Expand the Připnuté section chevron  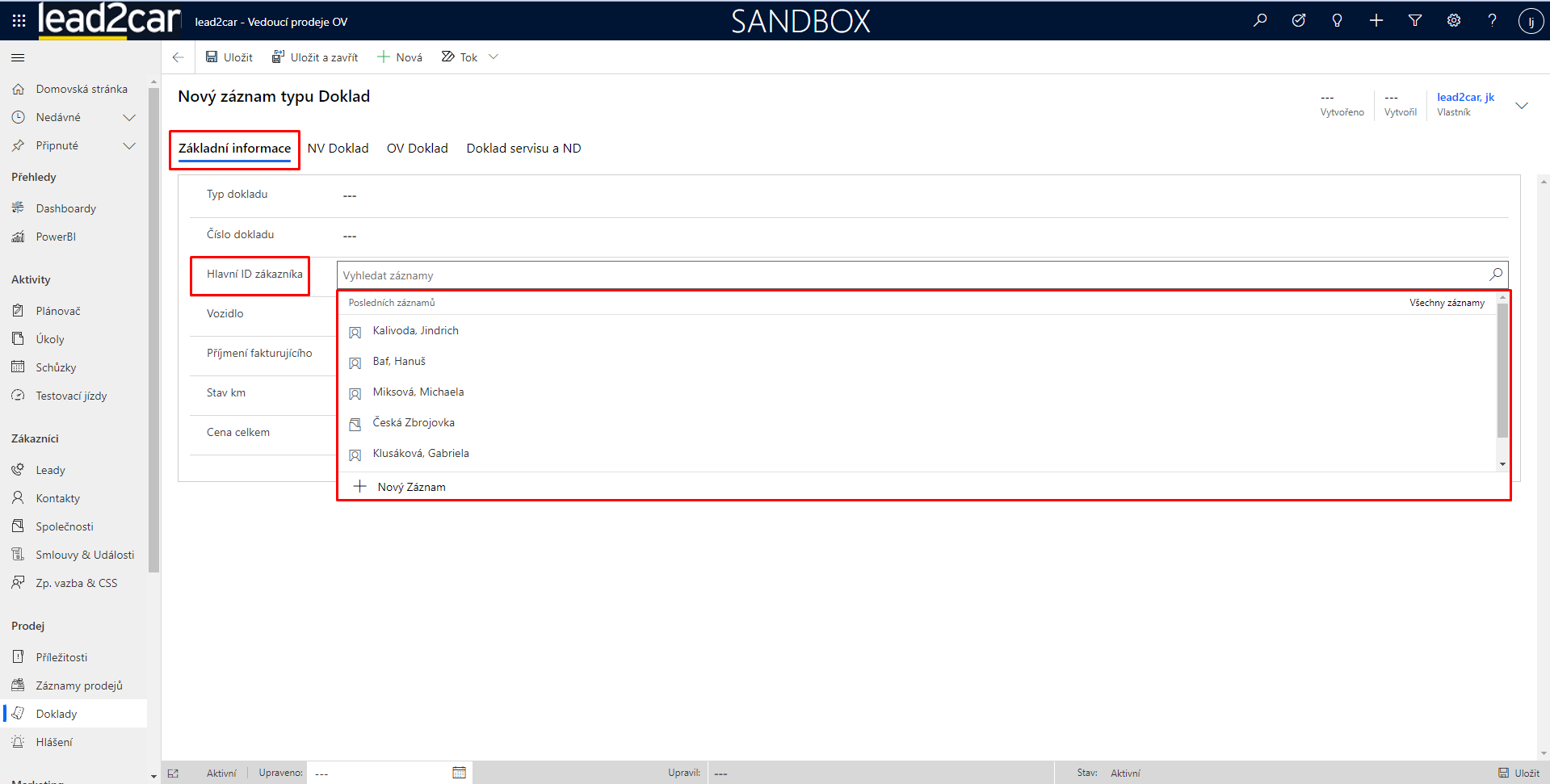(128, 146)
